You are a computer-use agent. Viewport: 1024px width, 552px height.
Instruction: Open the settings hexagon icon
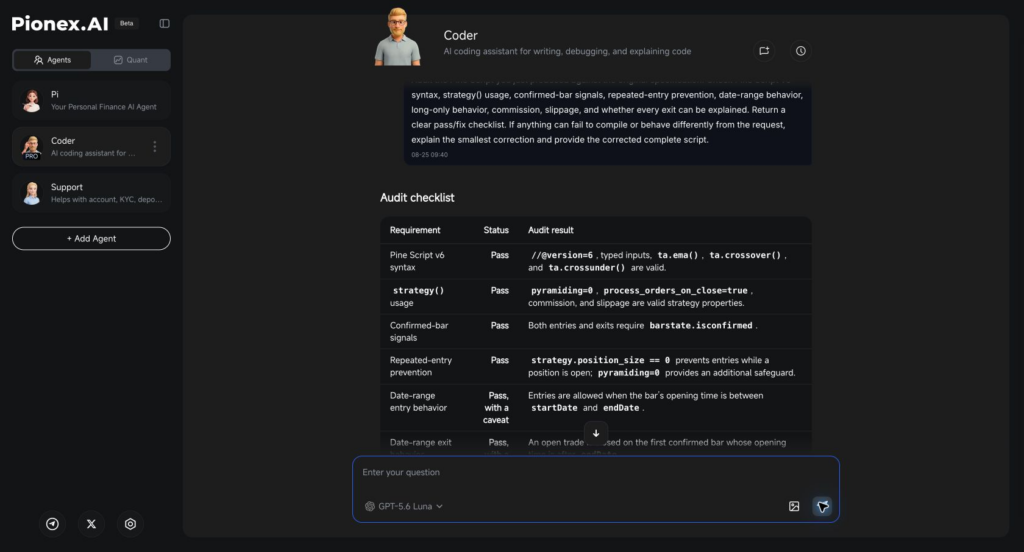(x=131, y=524)
